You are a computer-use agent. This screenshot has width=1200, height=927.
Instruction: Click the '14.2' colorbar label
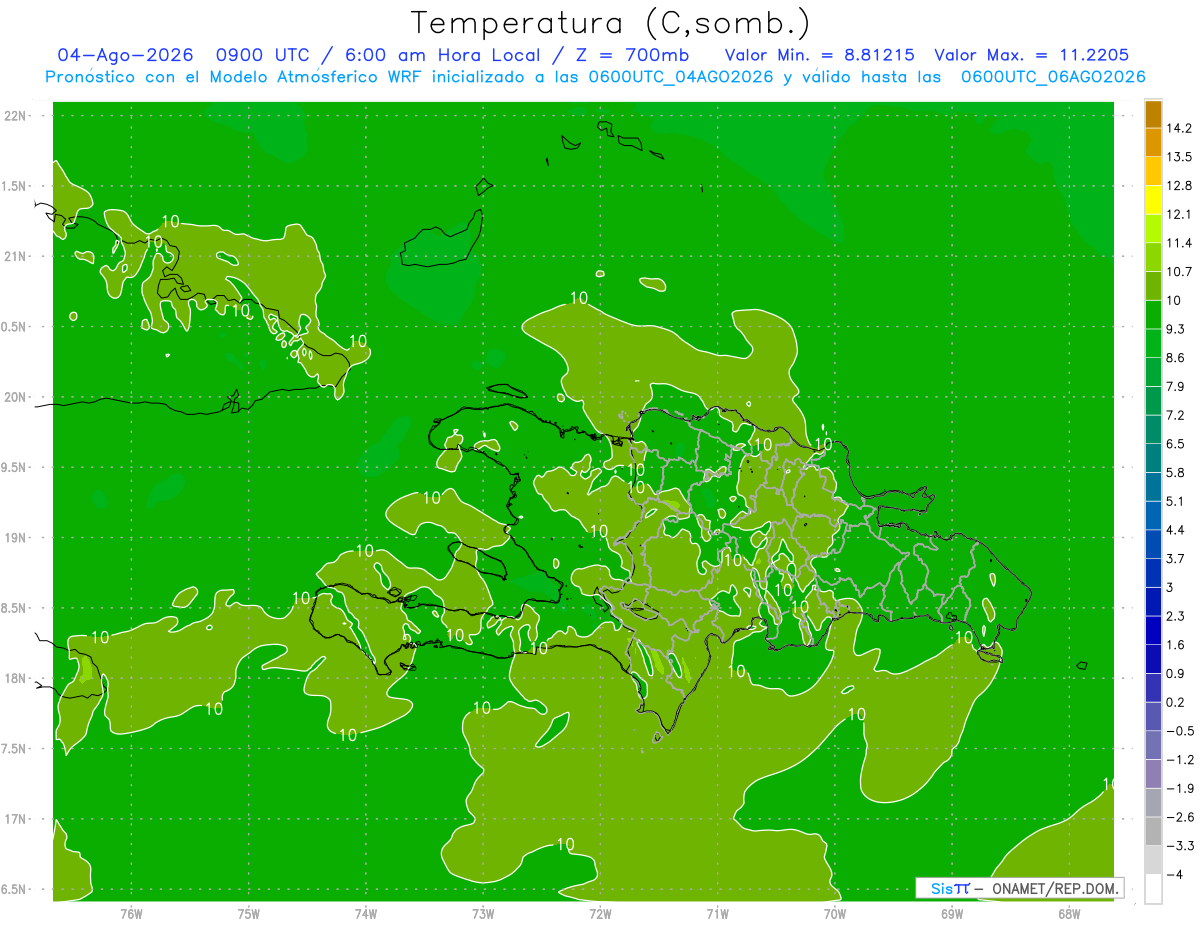[1180, 128]
